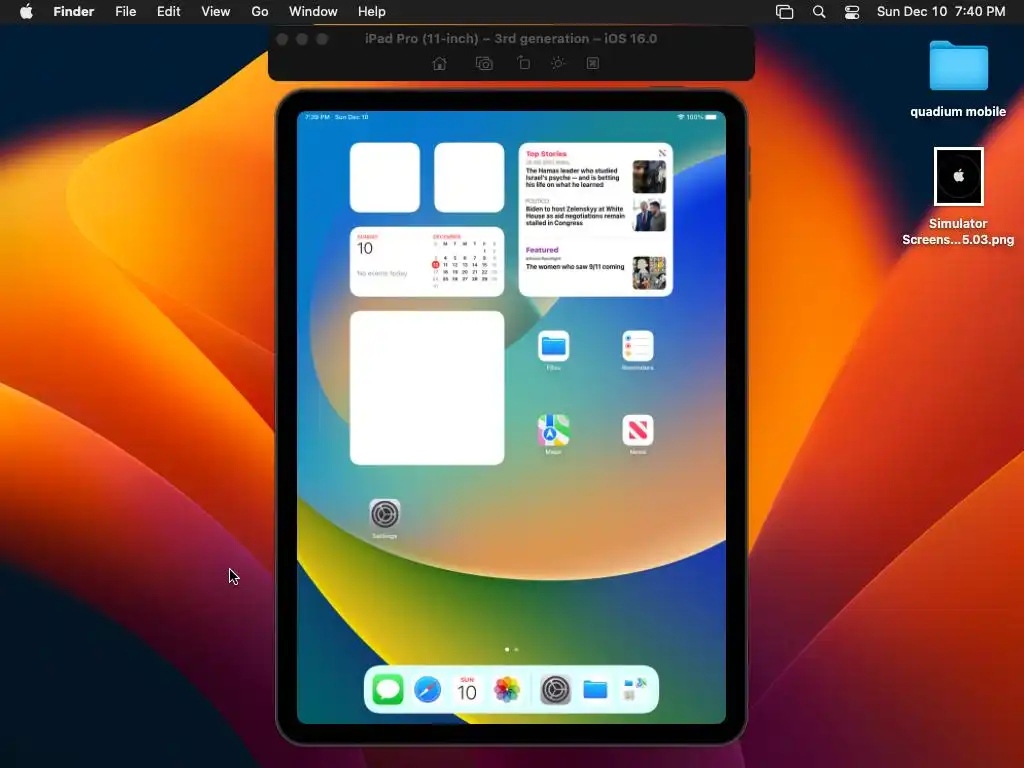
Task: Open Spotlight search in the menu bar
Action: [819, 12]
